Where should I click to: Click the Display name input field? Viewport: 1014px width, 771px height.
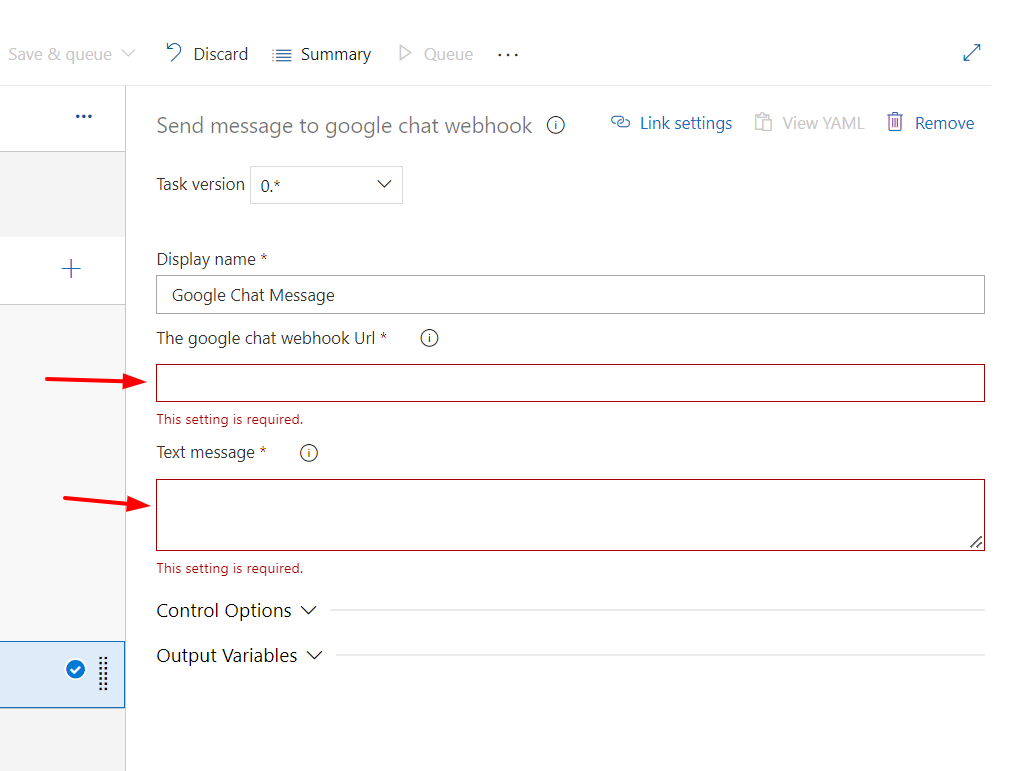pyautogui.click(x=570, y=295)
